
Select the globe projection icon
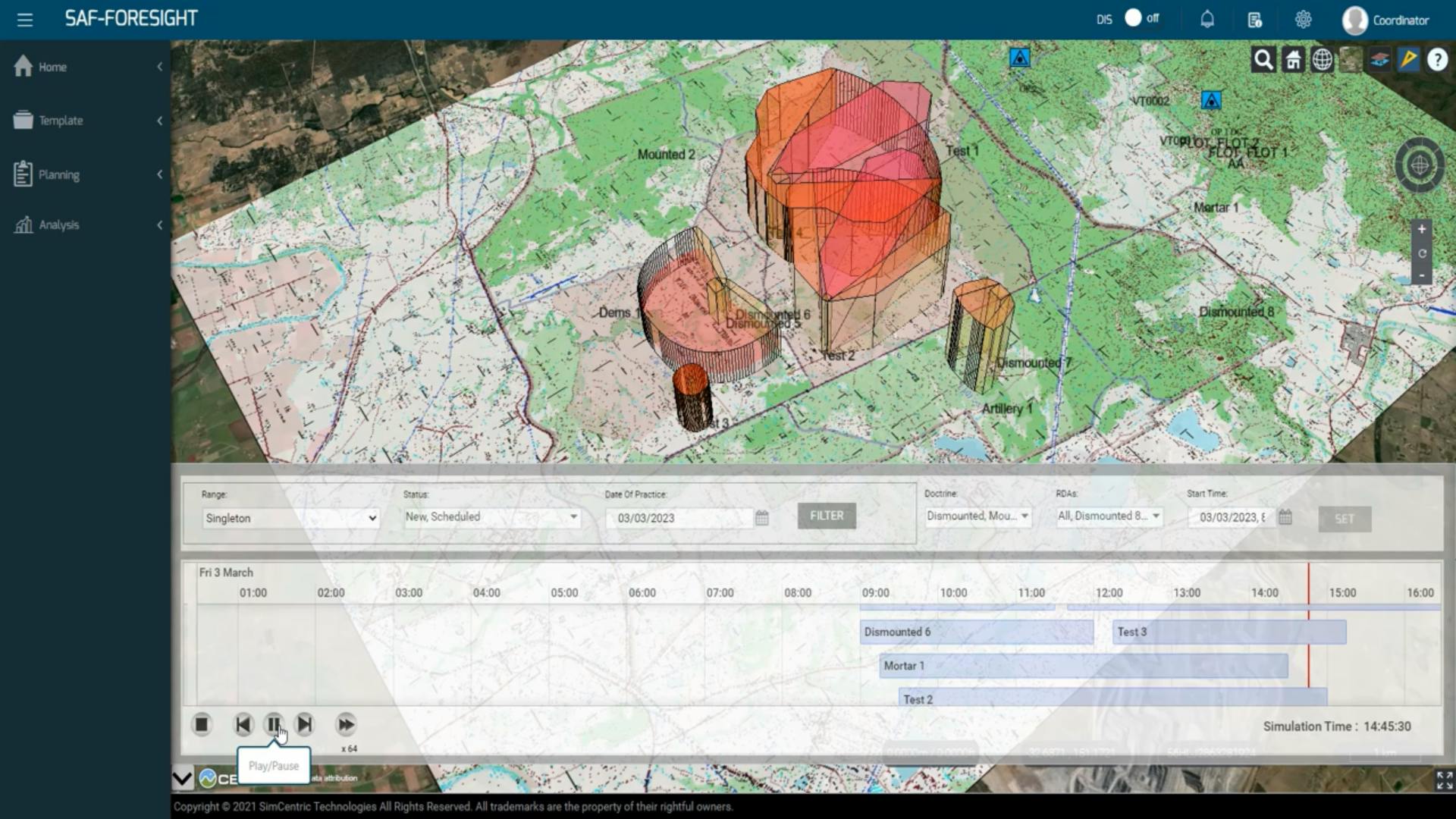1322,59
